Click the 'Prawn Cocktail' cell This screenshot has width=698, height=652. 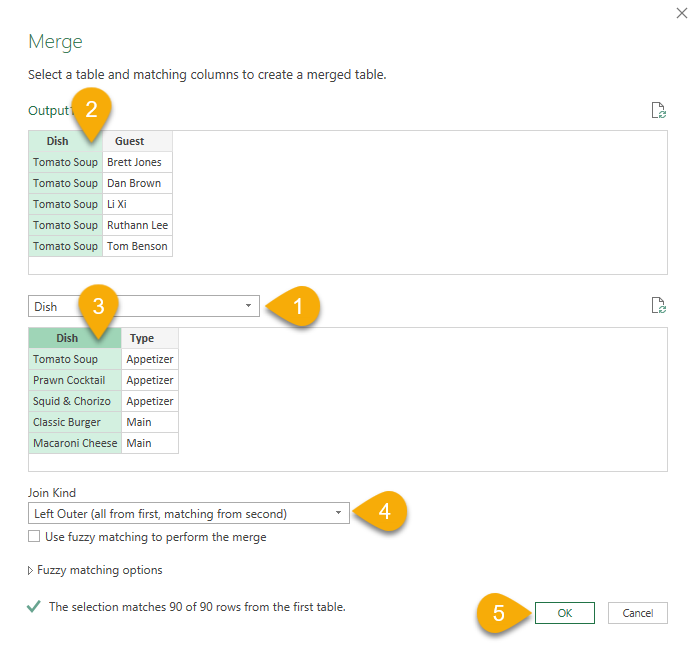pyautogui.click(x=69, y=380)
